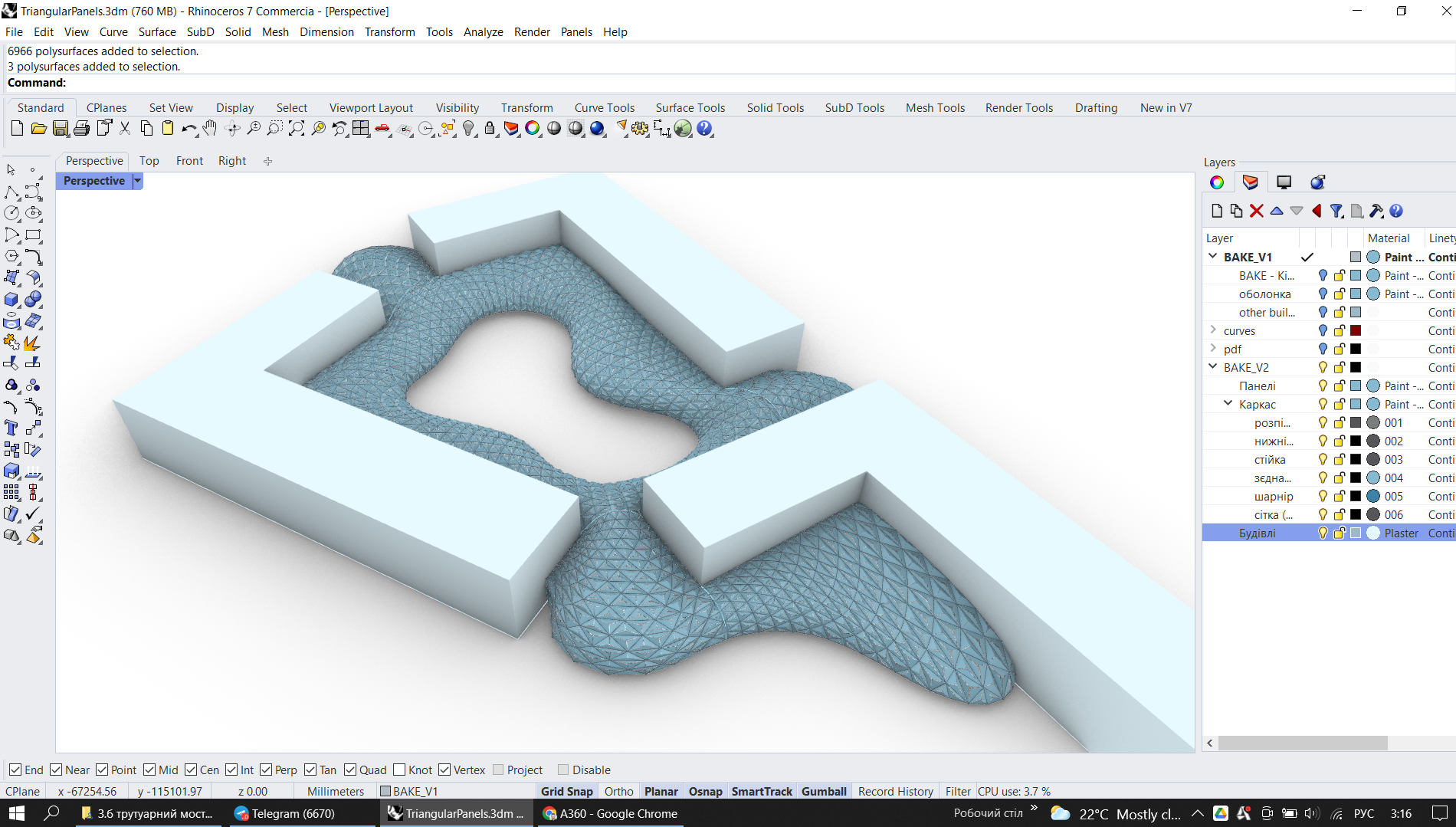Uncheck the Quad osnap checkbox
Image resolution: width=1456 pixels, height=827 pixels.
(350, 770)
